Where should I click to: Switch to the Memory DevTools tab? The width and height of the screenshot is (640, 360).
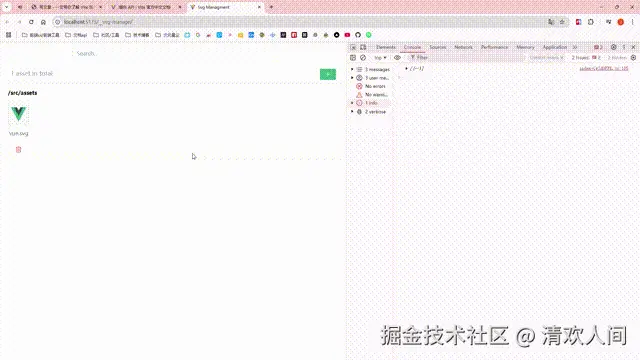[525, 47]
